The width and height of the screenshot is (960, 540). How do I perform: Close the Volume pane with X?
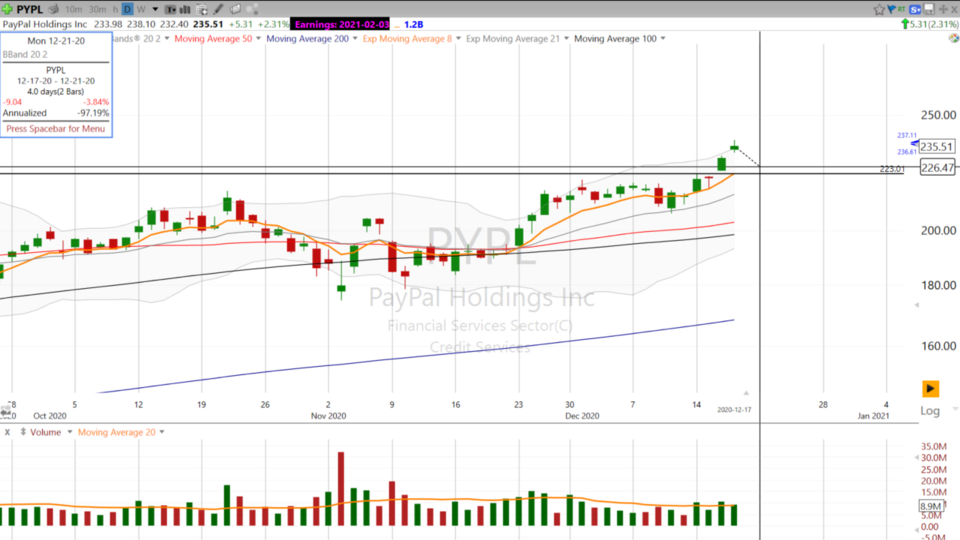pos(7,432)
